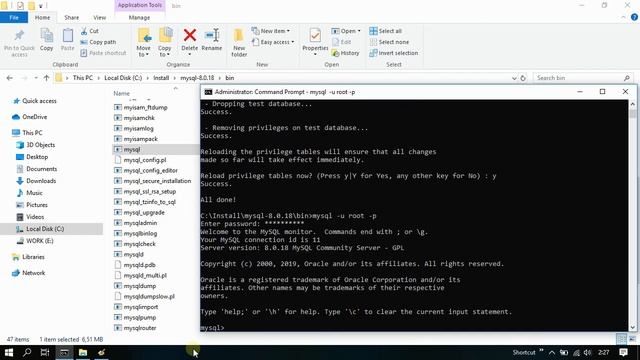Screen dimensions: 640x360
Task: Open Task View on taskbar
Action: (45, 352)
